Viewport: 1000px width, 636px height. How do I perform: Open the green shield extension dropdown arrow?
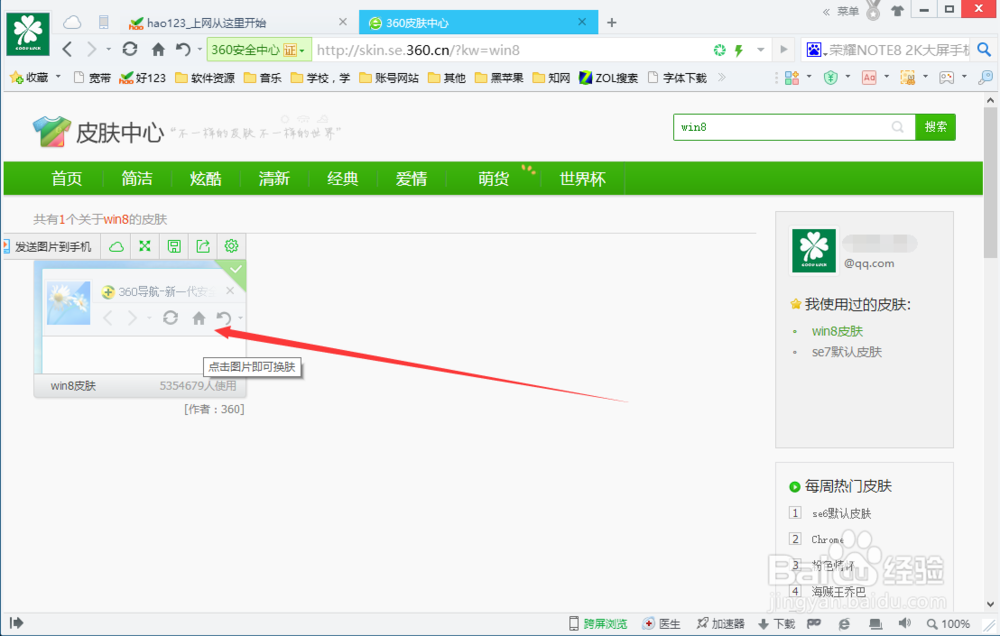[x=848, y=77]
